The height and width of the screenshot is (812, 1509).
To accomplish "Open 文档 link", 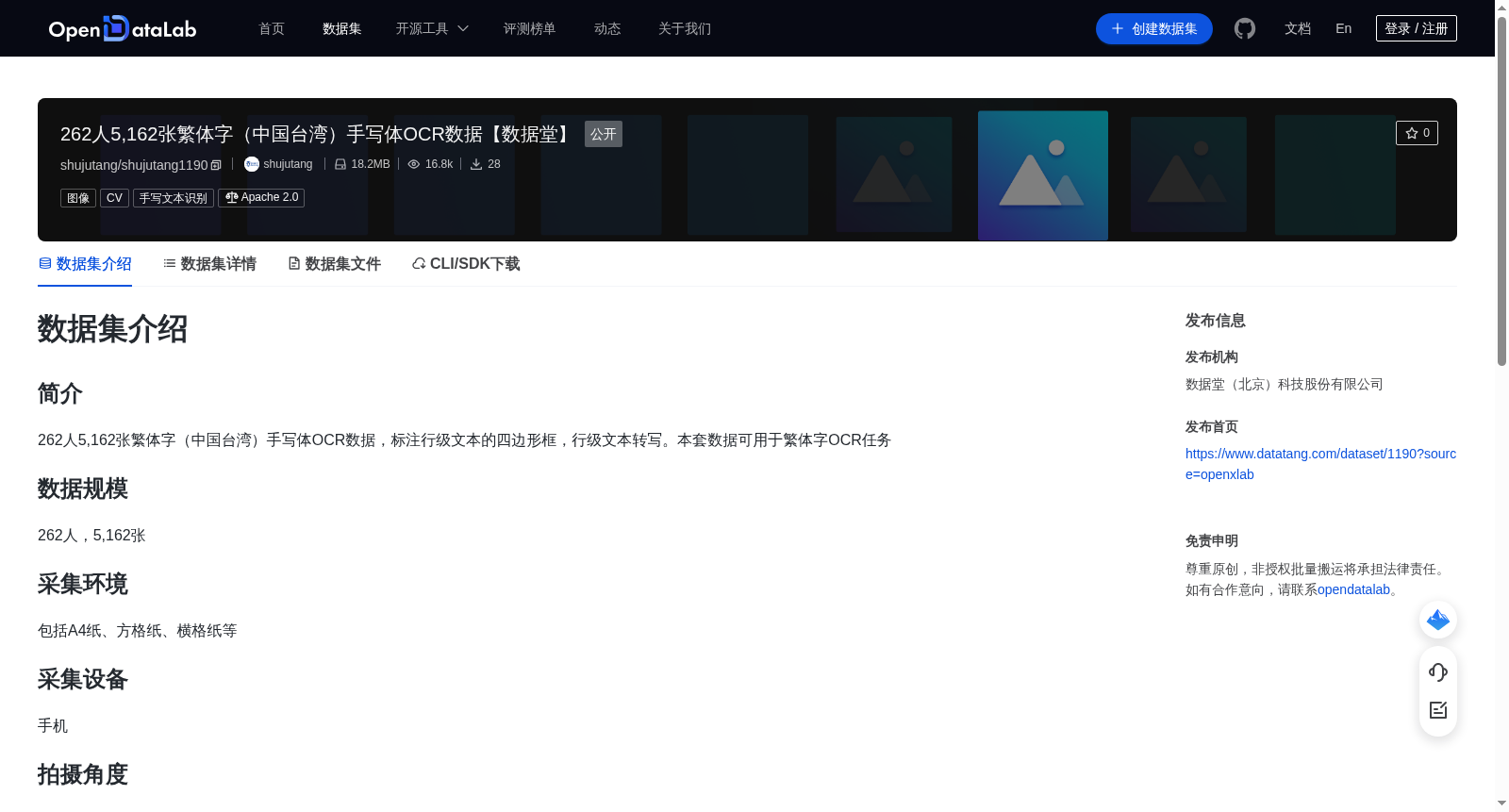I will (x=1298, y=28).
